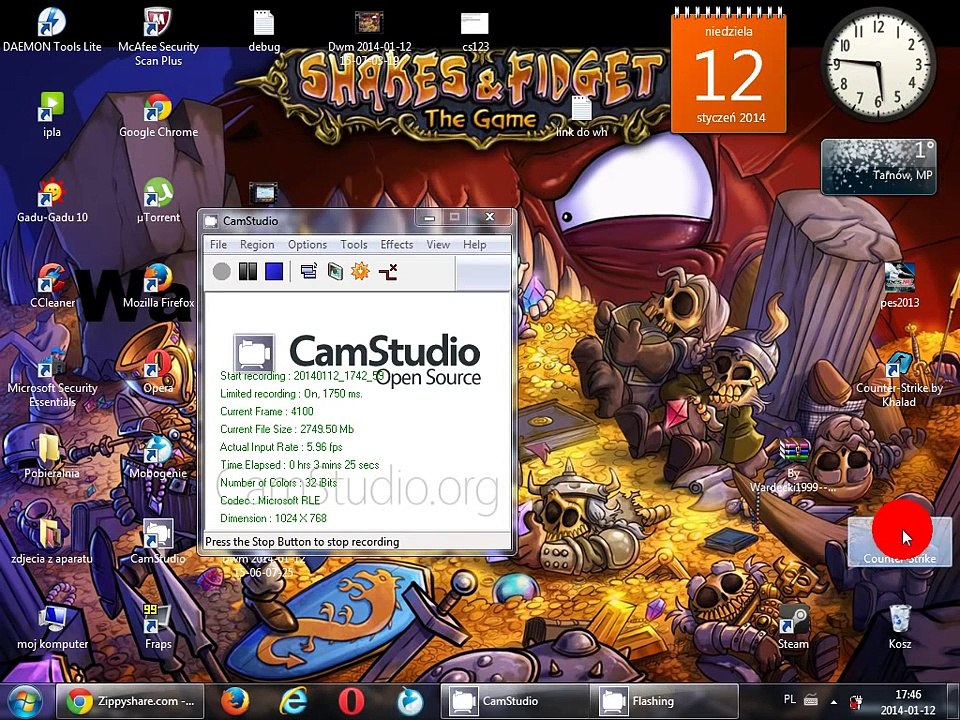Click the PL language indicator
The height and width of the screenshot is (720, 960).
pos(790,699)
